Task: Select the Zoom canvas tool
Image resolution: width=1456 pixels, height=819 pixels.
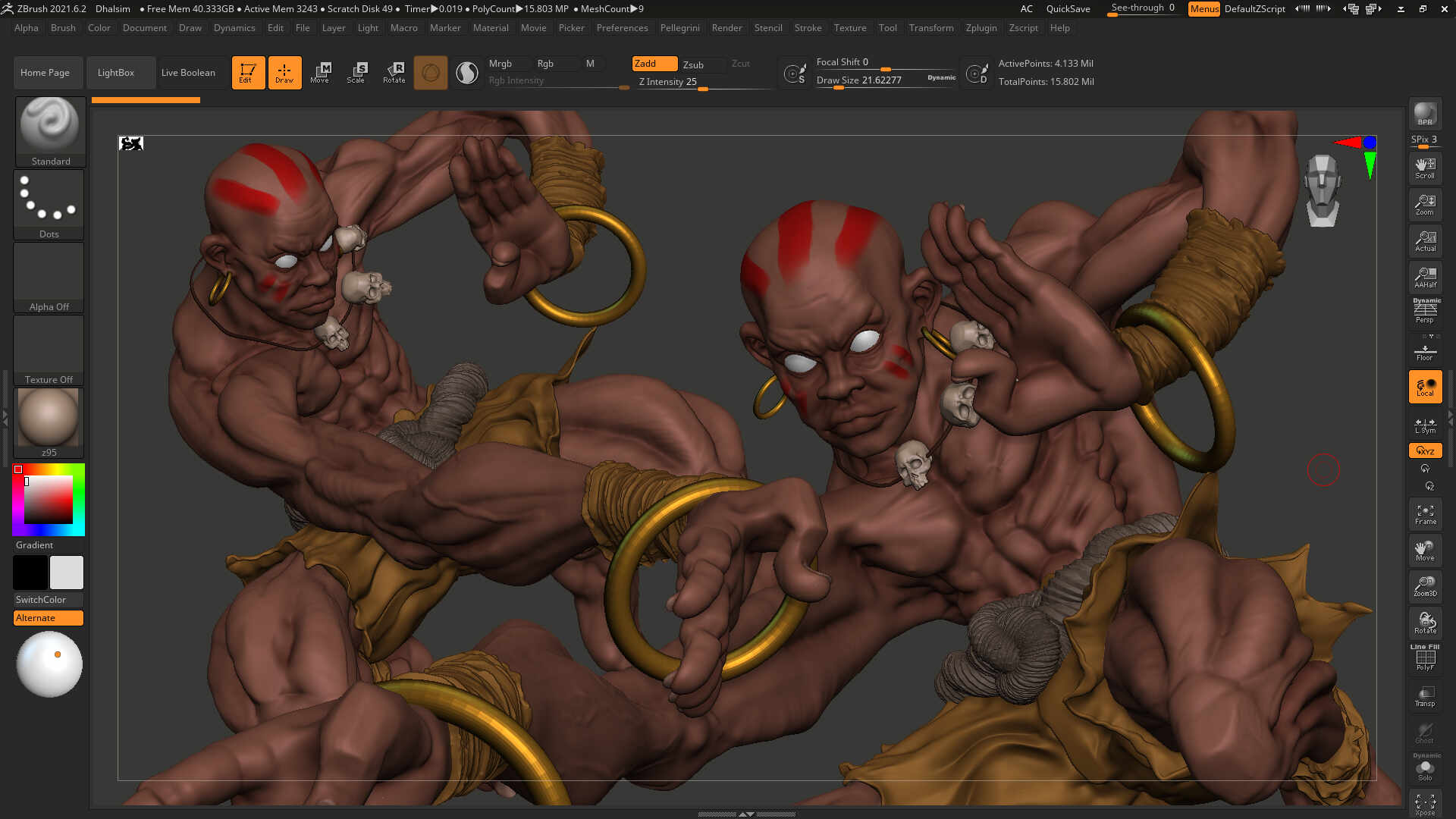Action: click(1425, 205)
